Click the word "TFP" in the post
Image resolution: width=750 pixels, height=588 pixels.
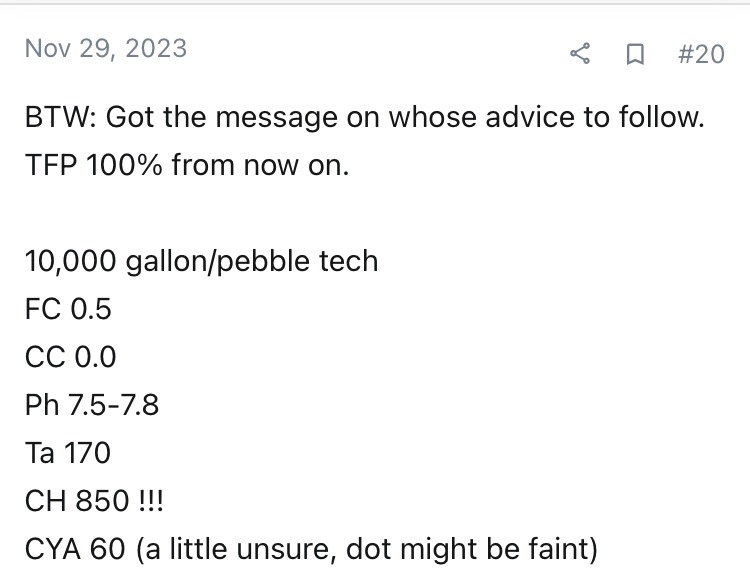point(51,165)
